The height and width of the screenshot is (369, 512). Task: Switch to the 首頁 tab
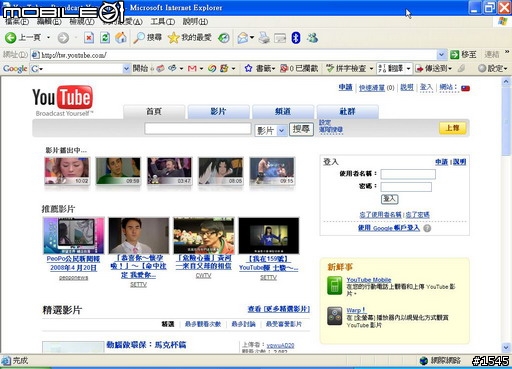[154, 111]
